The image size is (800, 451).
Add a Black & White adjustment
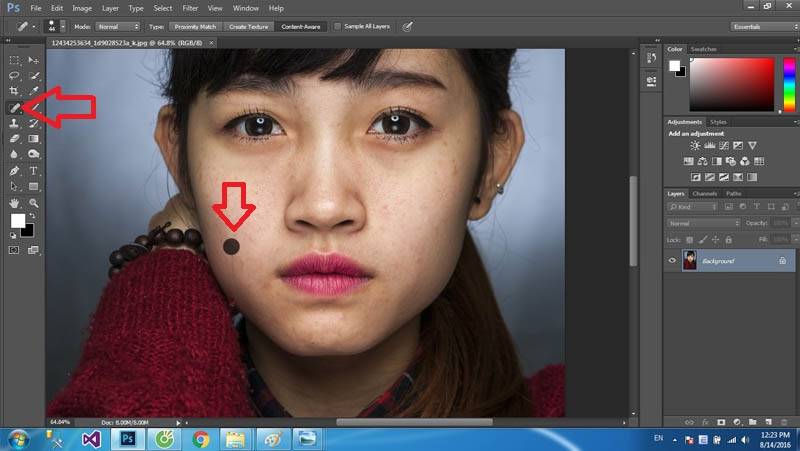point(716,161)
